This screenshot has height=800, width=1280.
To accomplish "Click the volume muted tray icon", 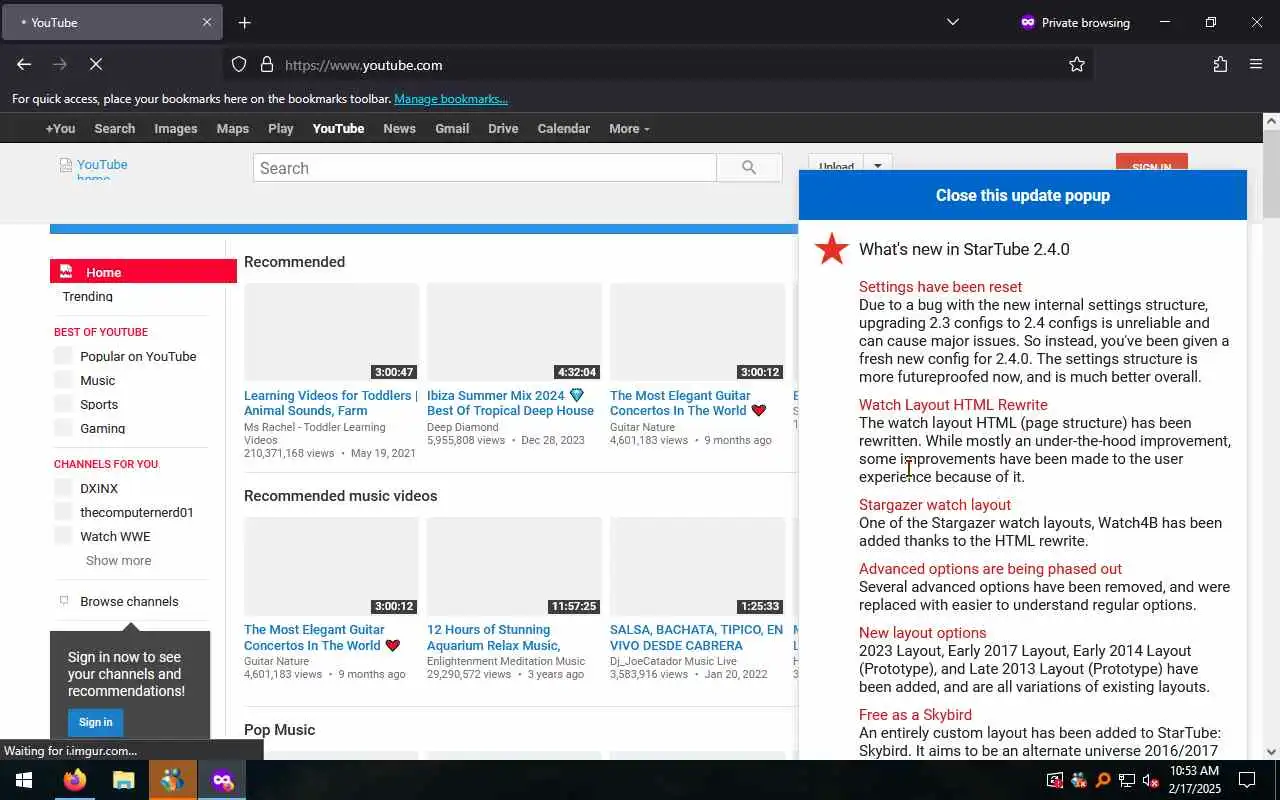I will [1151, 780].
